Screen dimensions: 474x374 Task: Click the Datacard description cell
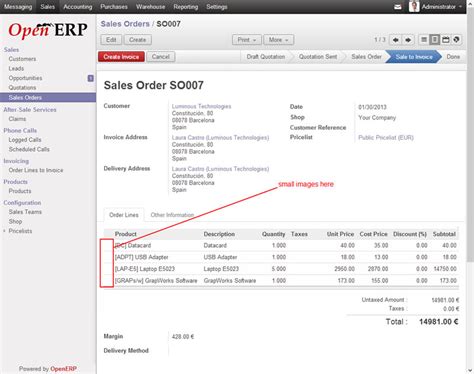click(215, 245)
